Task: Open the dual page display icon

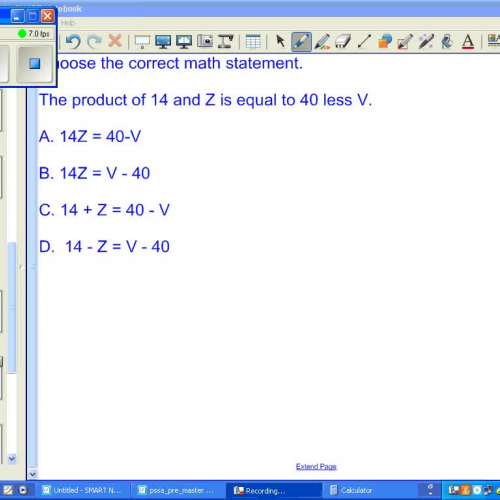Action: pyautogui.click(x=184, y=42)
